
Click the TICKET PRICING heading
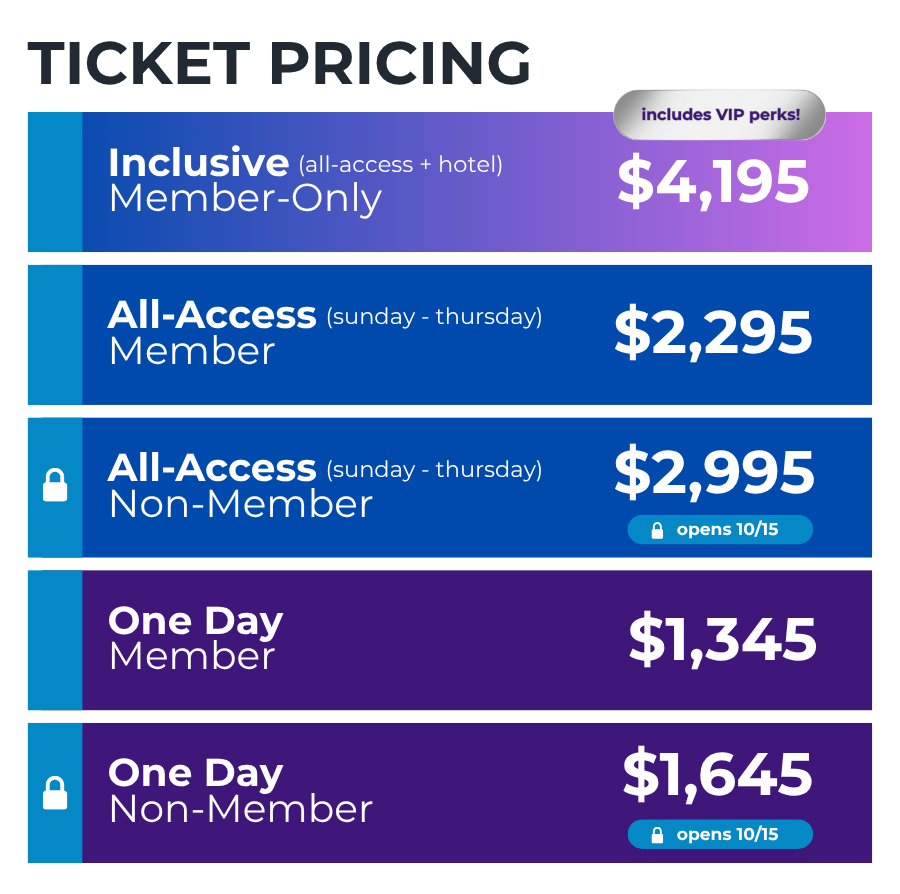pyautogui.click(x=279, y=64)
